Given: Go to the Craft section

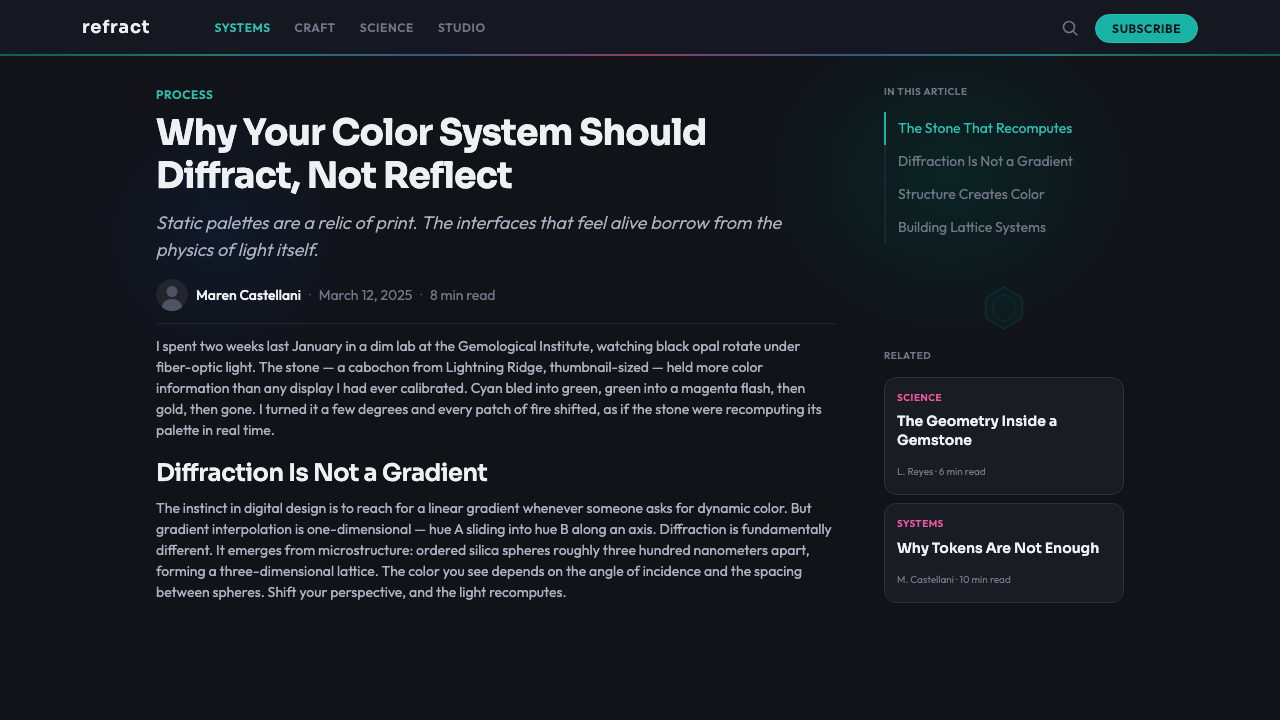Looking at the screenshot, I should tap(315, 28).
